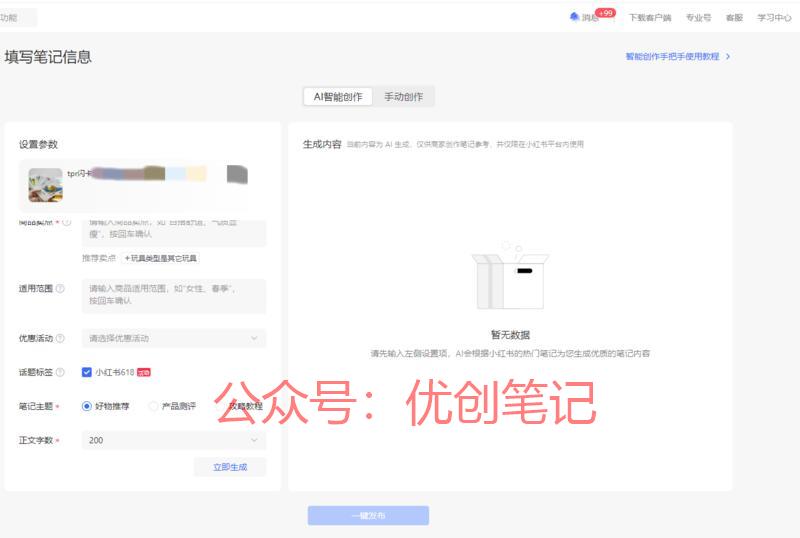Open the 请选择优惠活动 dropdown
This screenshot has width=800, height=538.
tap(174, 338)
